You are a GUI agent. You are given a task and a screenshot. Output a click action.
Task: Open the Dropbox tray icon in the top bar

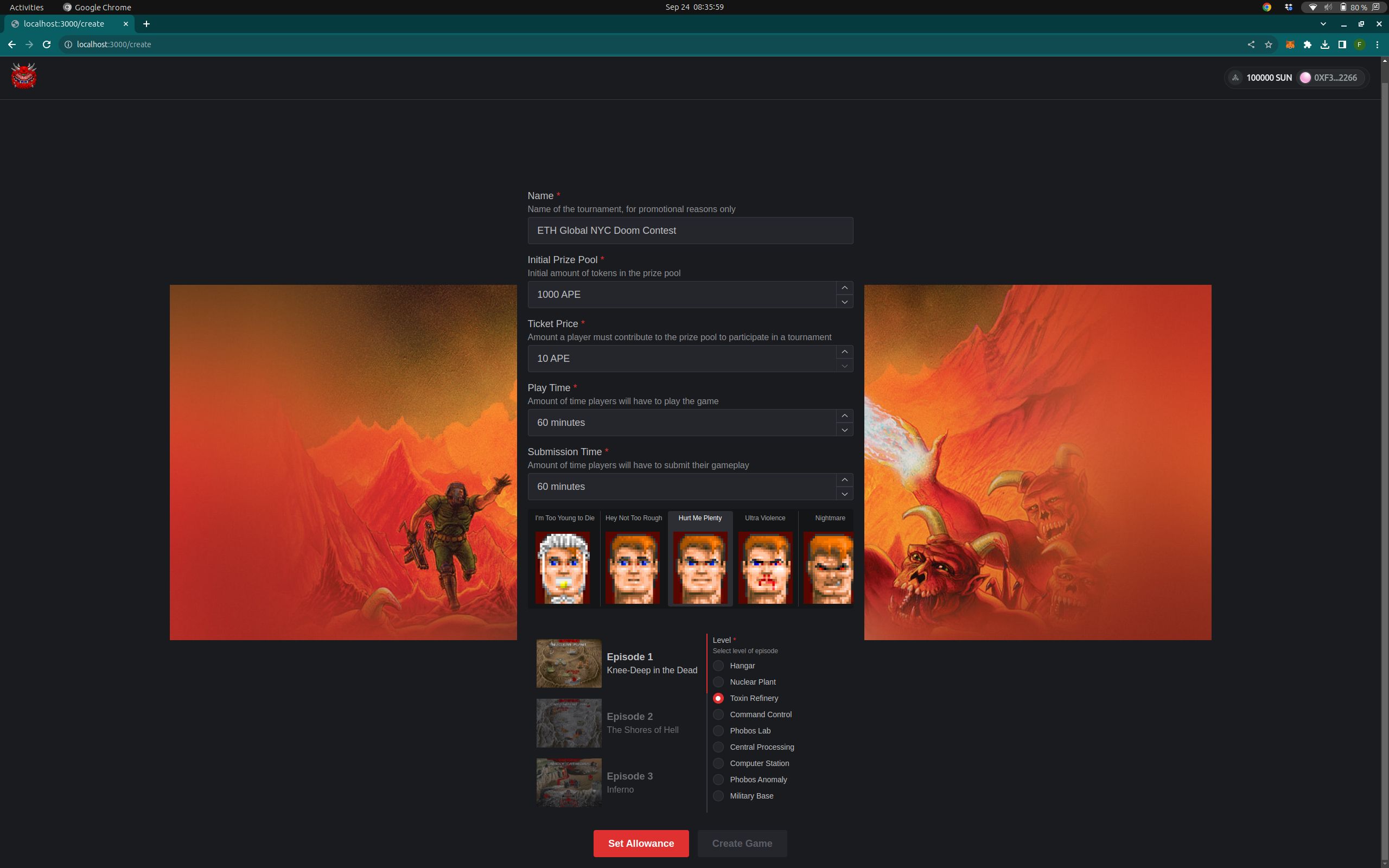pyautogui.click(x=1289, y=7)
